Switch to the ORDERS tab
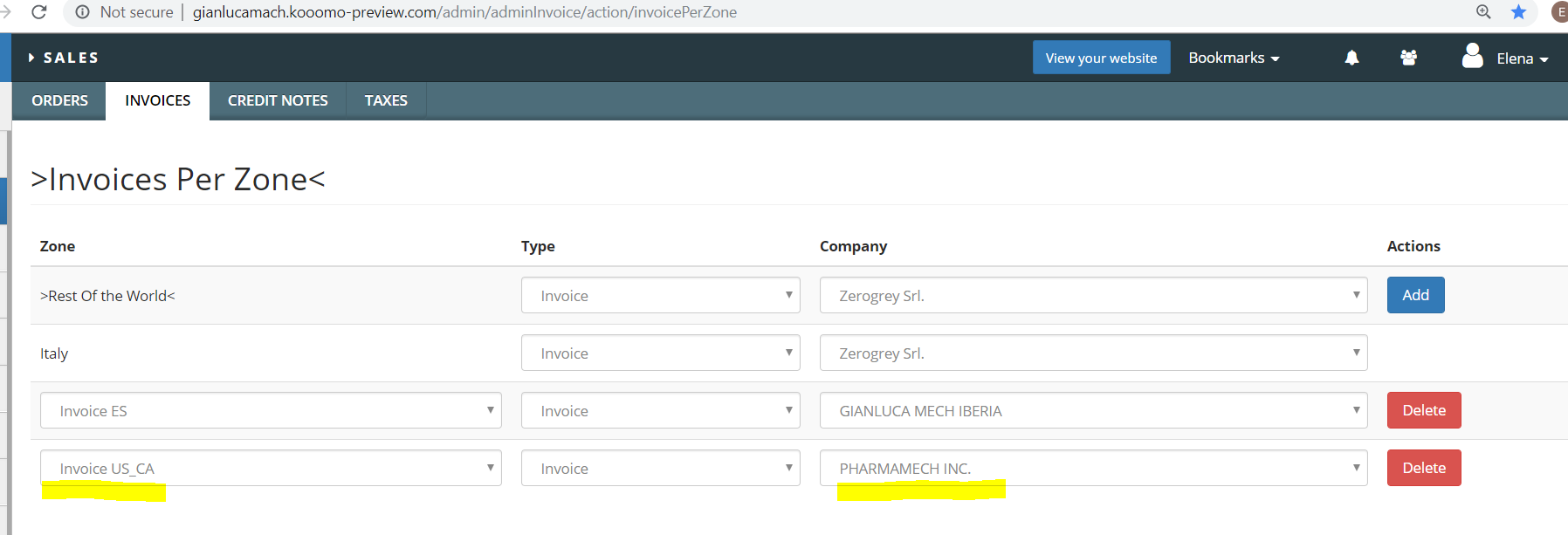 pos(59,100)
